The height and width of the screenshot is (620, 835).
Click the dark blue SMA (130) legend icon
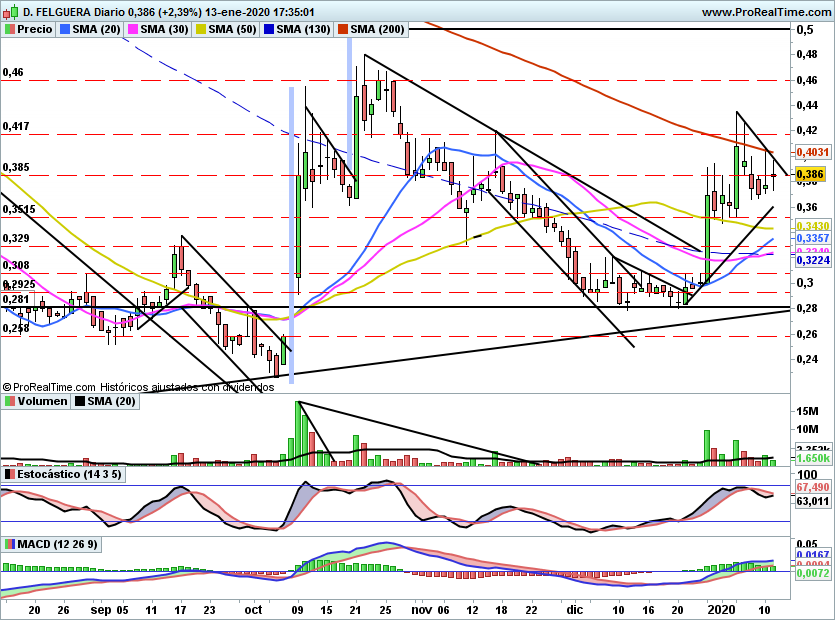coord(267,30)
